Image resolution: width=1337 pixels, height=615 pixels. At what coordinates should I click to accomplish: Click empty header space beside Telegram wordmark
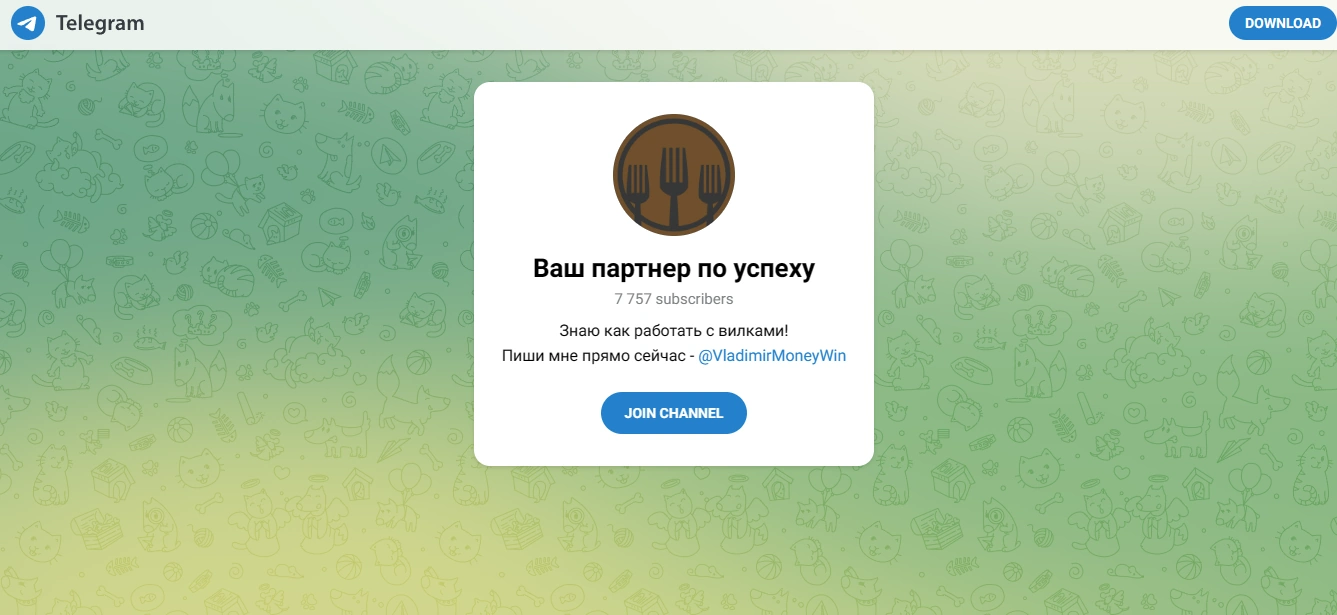680,24
